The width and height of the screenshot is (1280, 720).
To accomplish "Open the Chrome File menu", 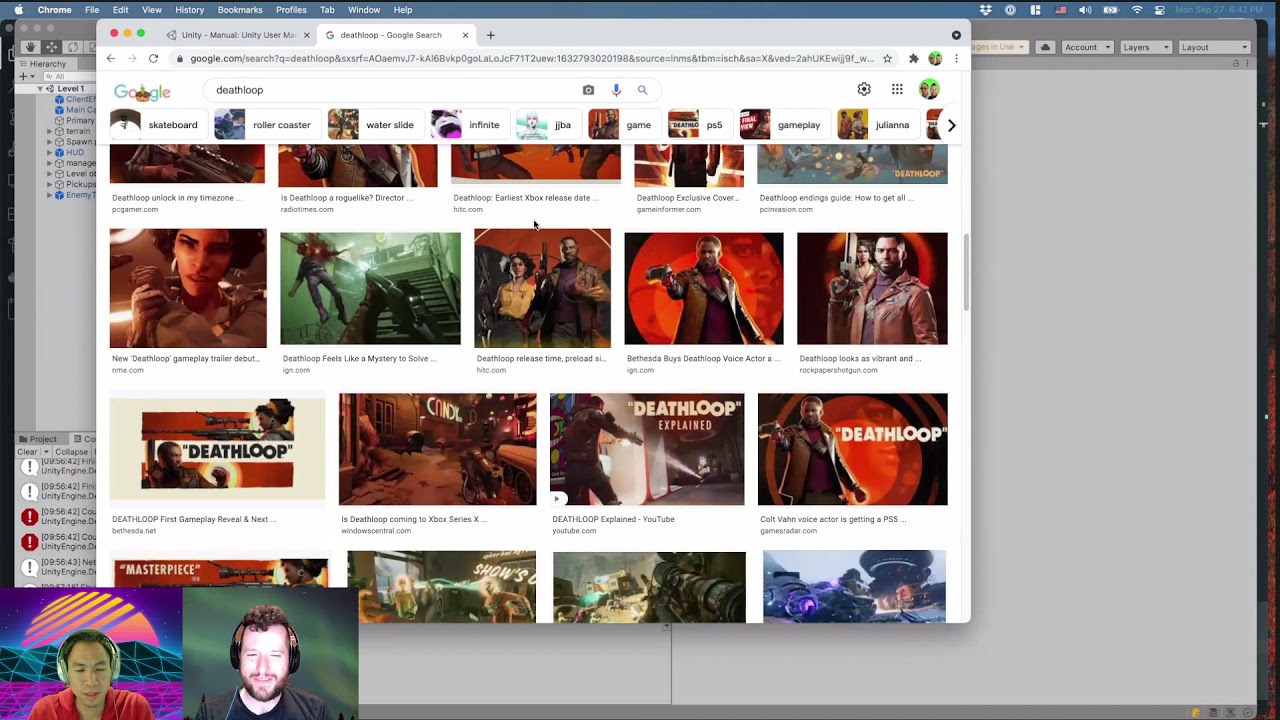I will coord(92,10).
